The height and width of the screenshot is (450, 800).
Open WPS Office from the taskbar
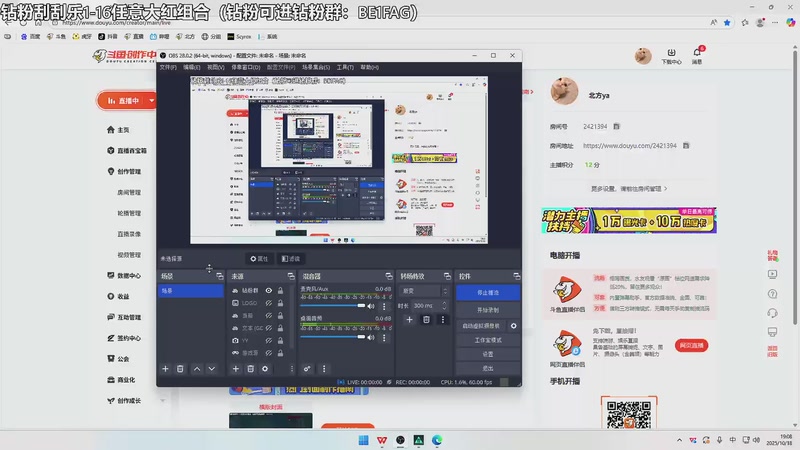click(382, 440)
